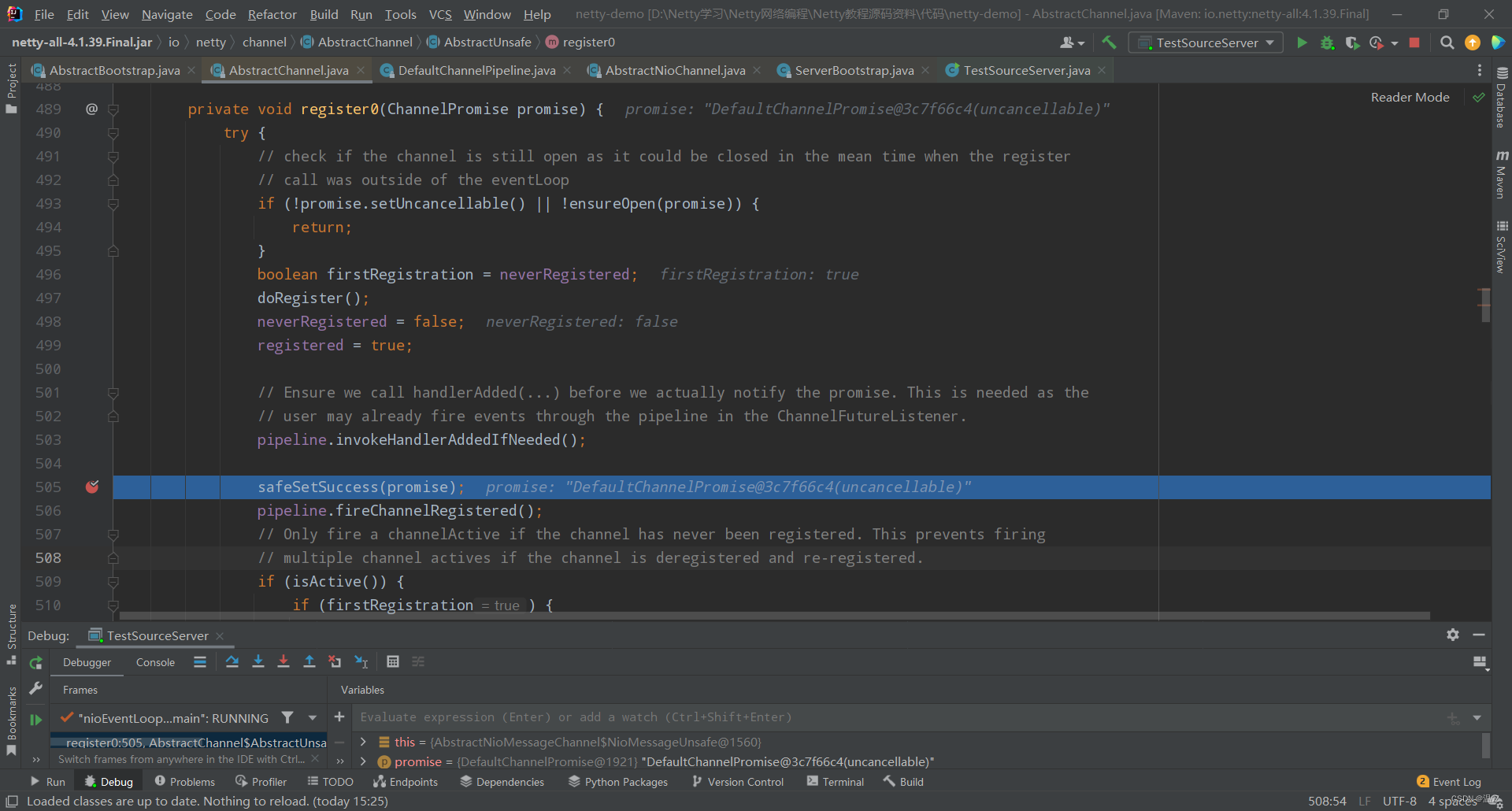Resume program from the debug sidebar
This screenshot has height=811, width=1512.
35,719
